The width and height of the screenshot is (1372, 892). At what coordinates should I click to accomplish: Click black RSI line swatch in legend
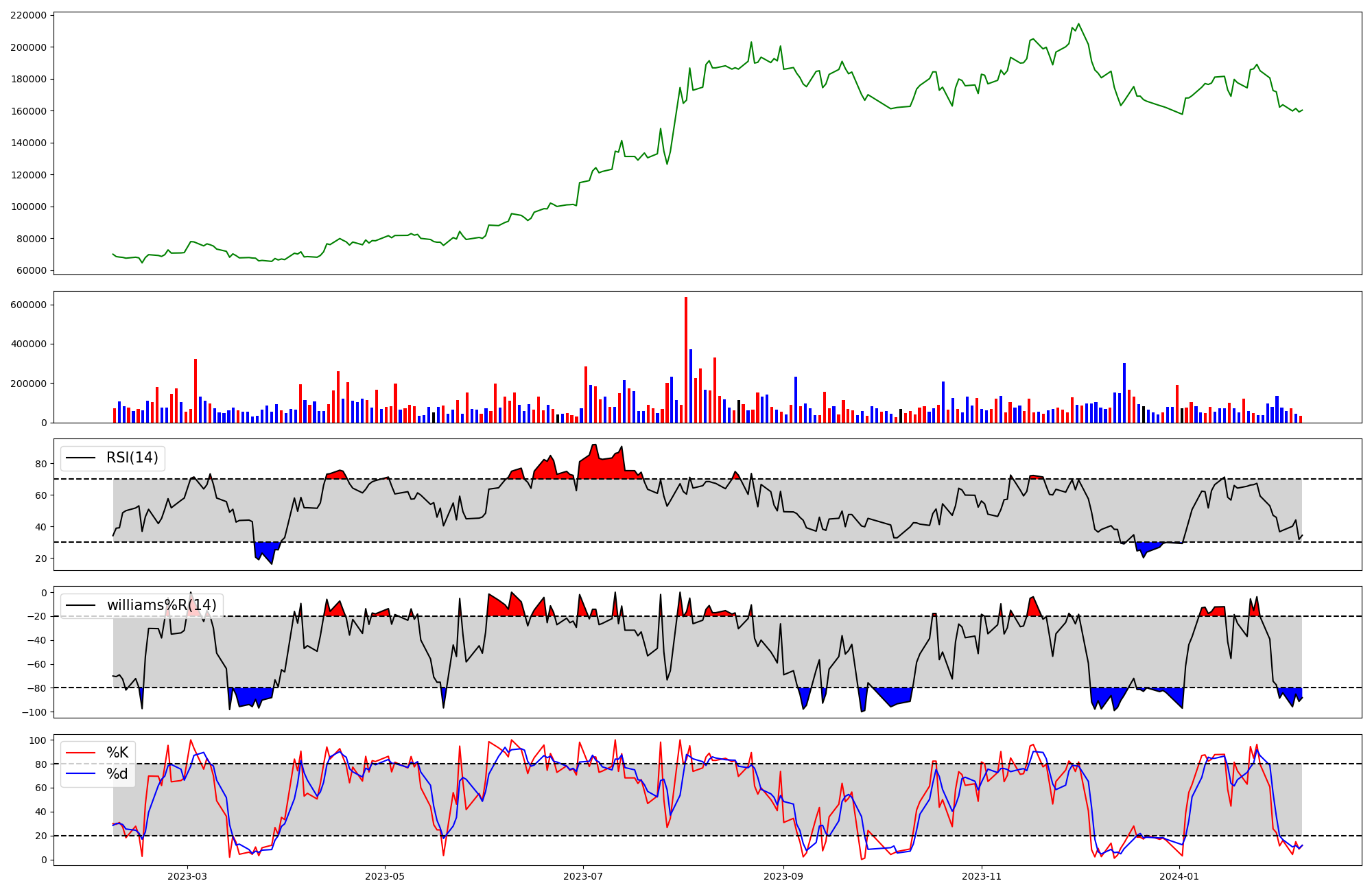tap(80, 458)
